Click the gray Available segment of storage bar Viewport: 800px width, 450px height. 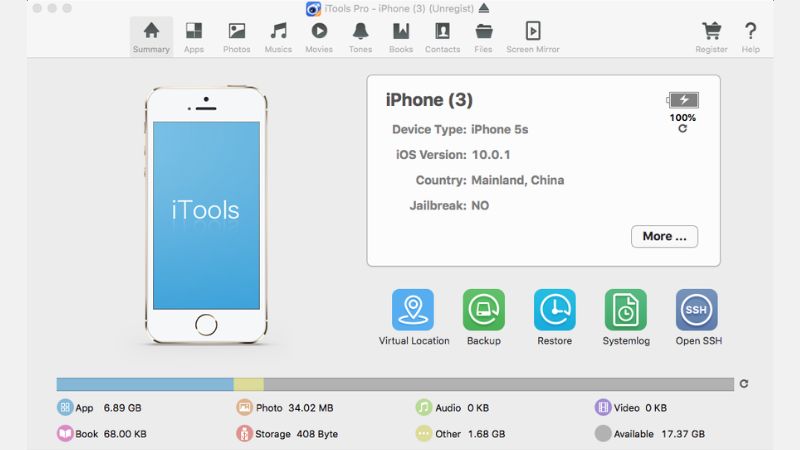[499, 384]
